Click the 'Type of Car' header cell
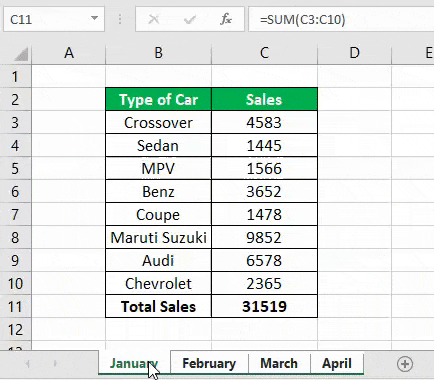 tap(158, 99)
